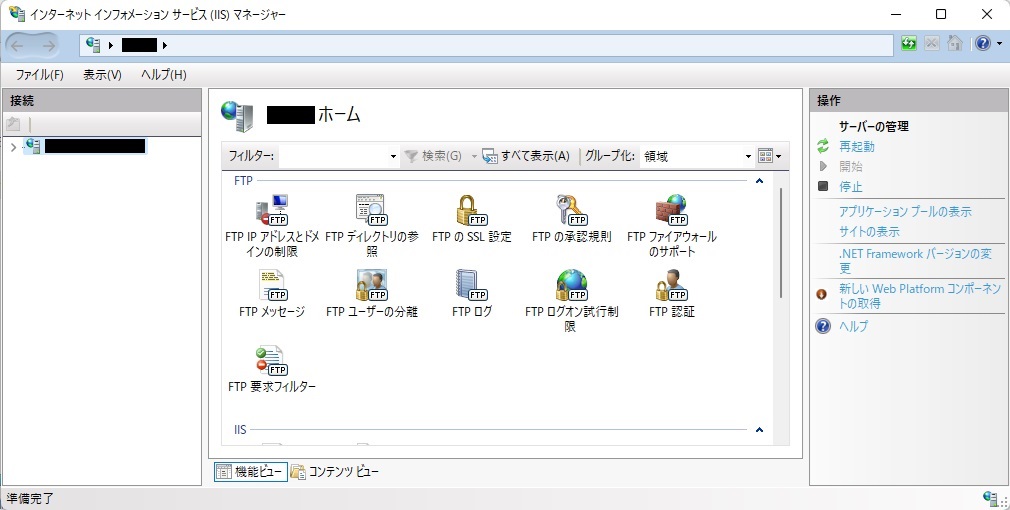1010x510 pixels.
Task: Open the ファイル(F) menu
Action: tap(40, 75)
